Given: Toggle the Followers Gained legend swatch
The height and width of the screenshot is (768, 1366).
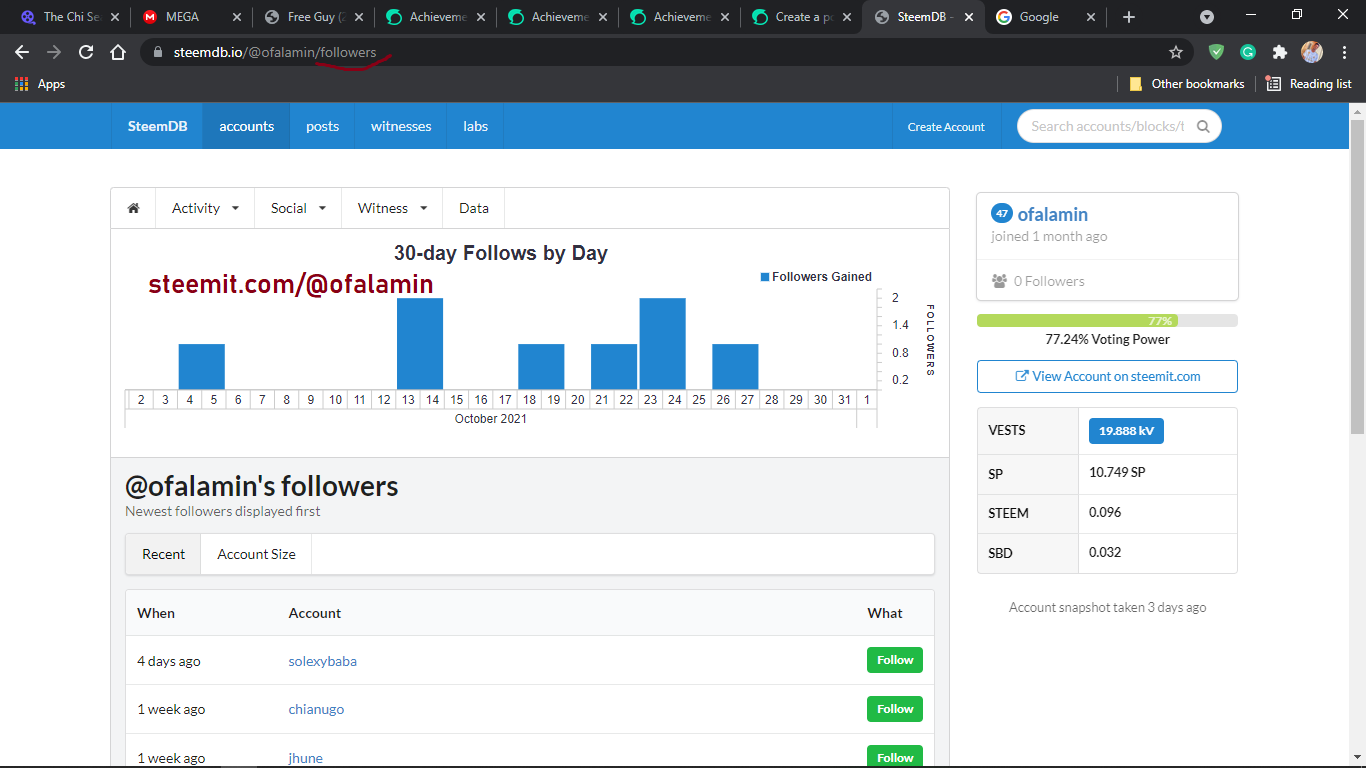Looking at the screenshot, I should coord(765,277).
